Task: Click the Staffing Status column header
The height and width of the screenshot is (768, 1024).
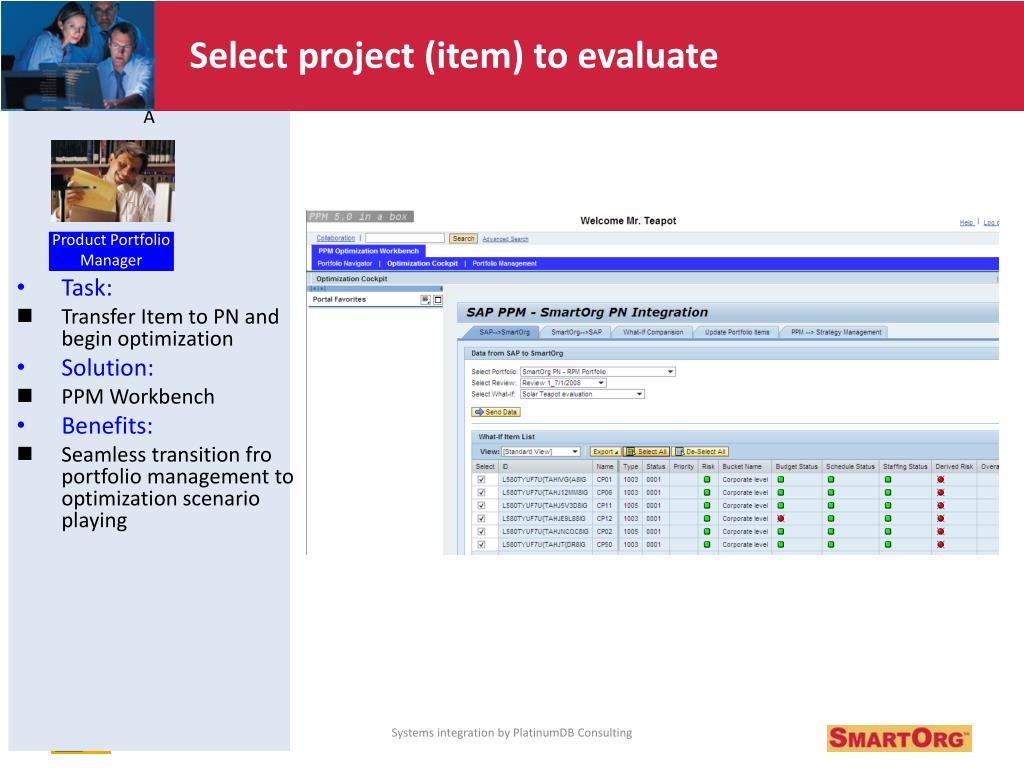Action: coord(905,466)
